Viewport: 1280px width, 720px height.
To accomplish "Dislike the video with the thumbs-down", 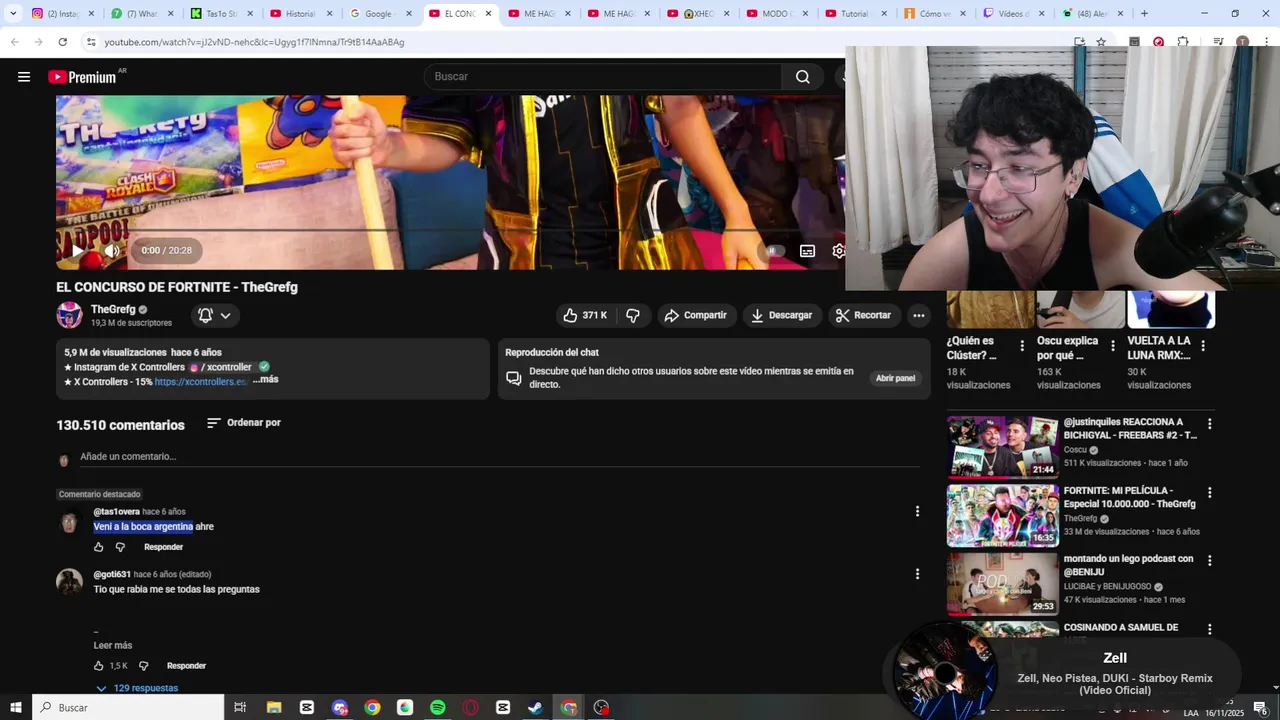I will (x=633, y=315).
